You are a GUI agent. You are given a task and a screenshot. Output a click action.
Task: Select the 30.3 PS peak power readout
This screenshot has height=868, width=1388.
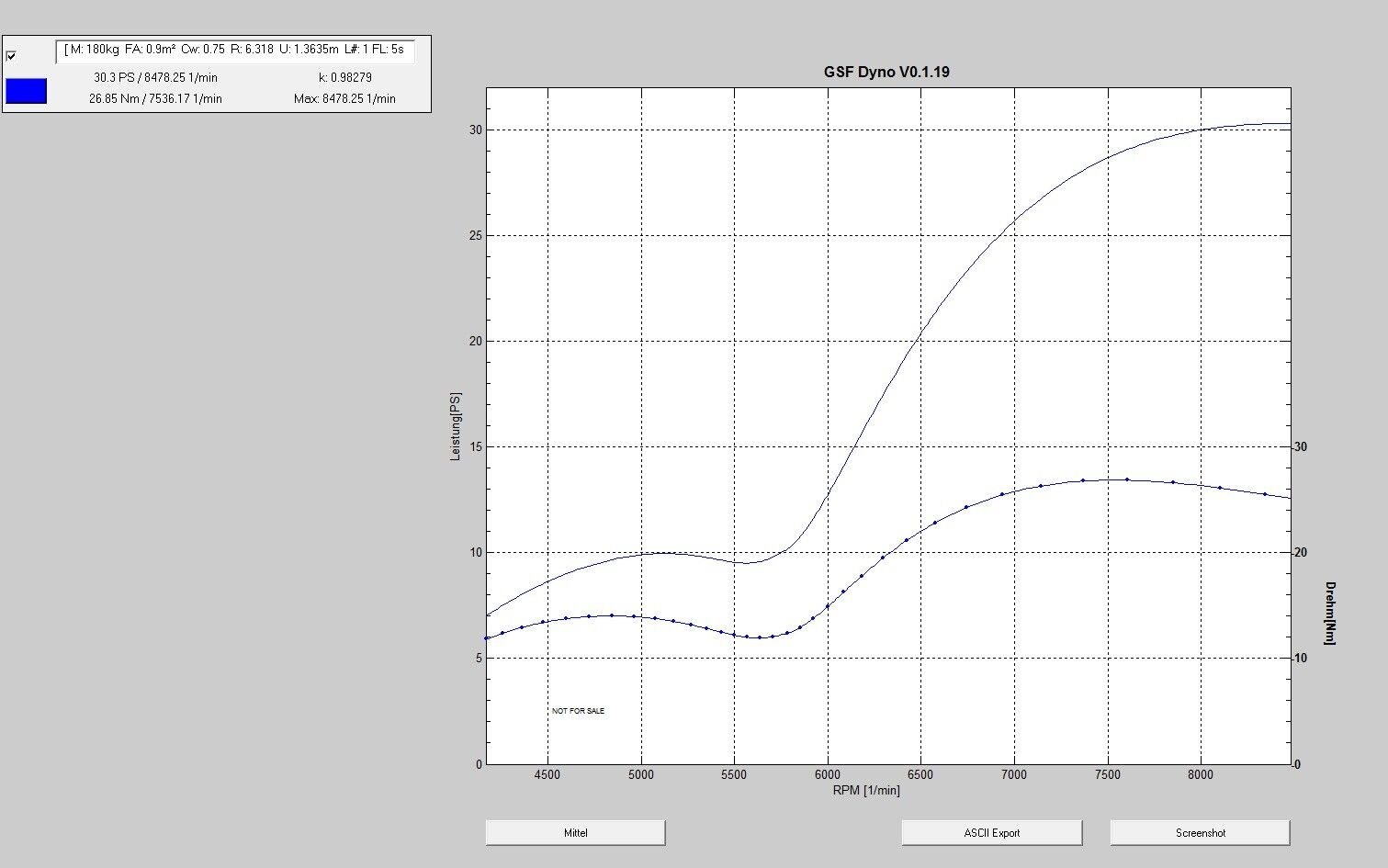click(155, 78)
